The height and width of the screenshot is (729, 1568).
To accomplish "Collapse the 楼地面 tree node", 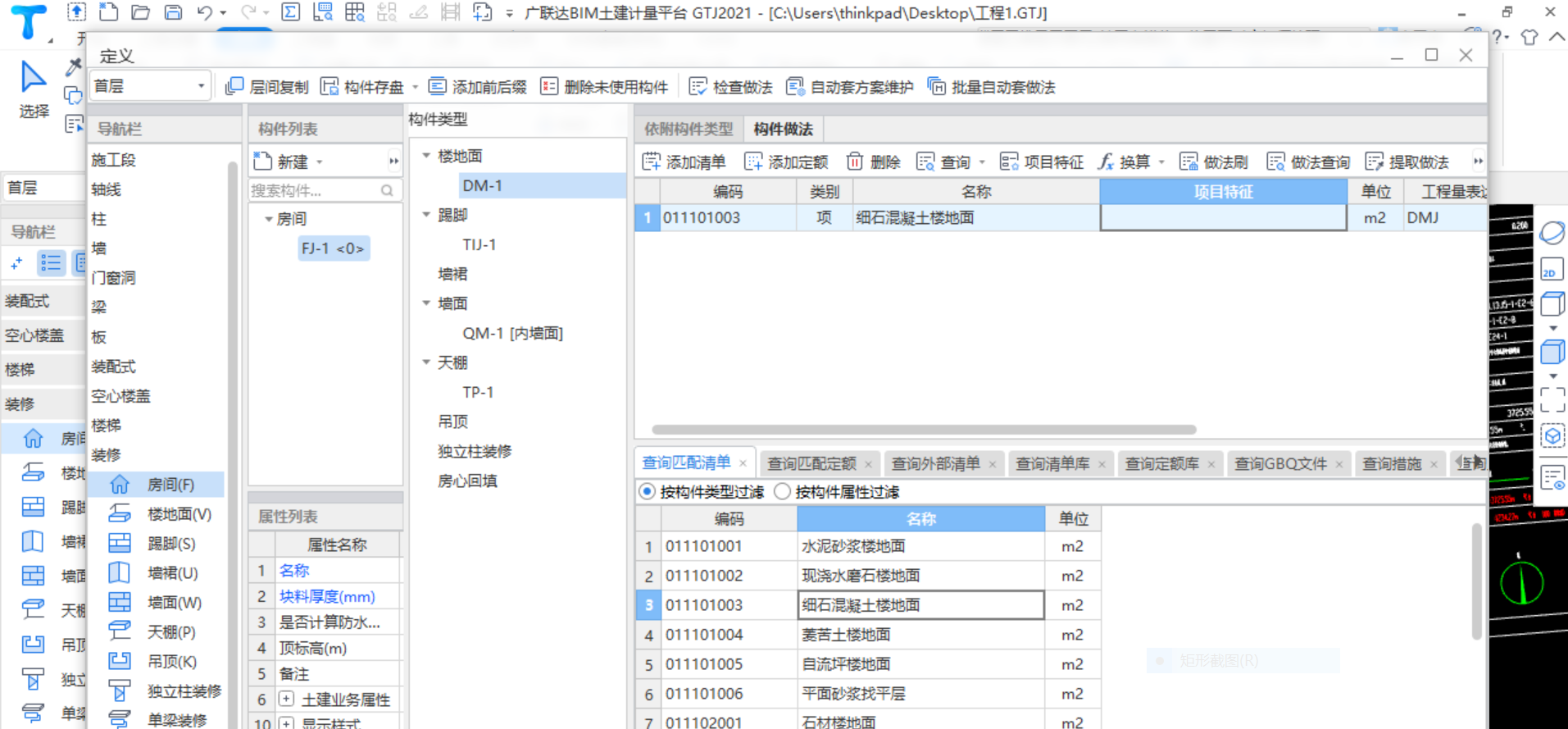I will click(426, 156).
